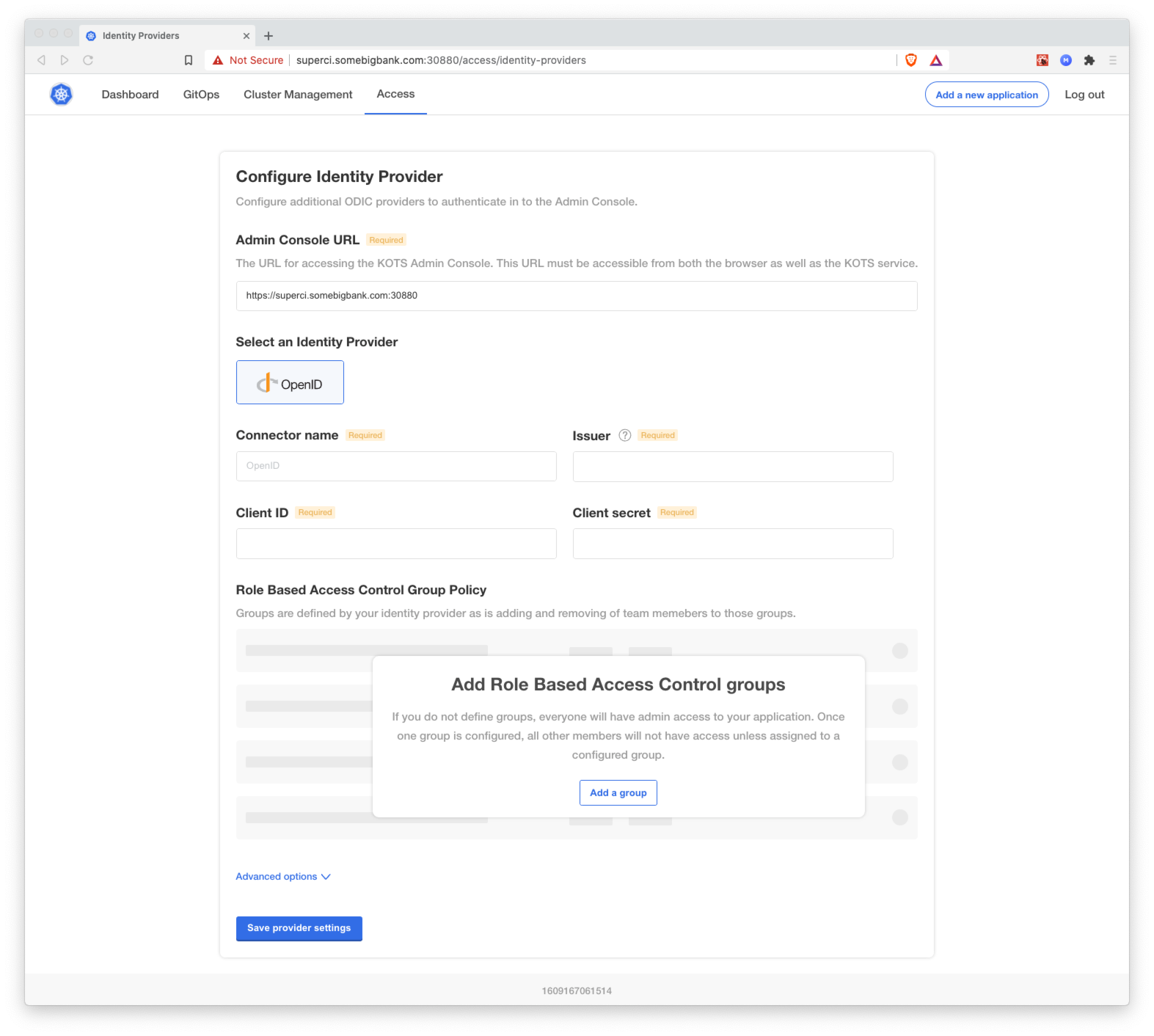Click the page reload dropdown control

tap(89, 60)
